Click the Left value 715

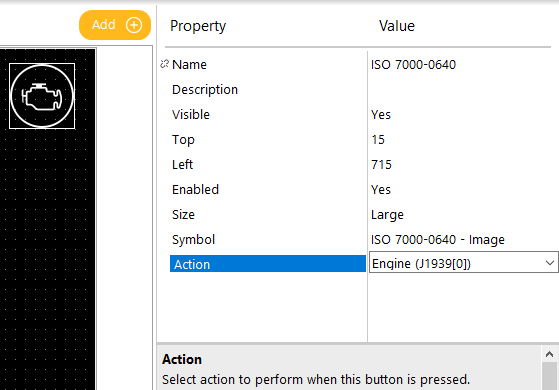pyautogui.click(x=381, y=164)
